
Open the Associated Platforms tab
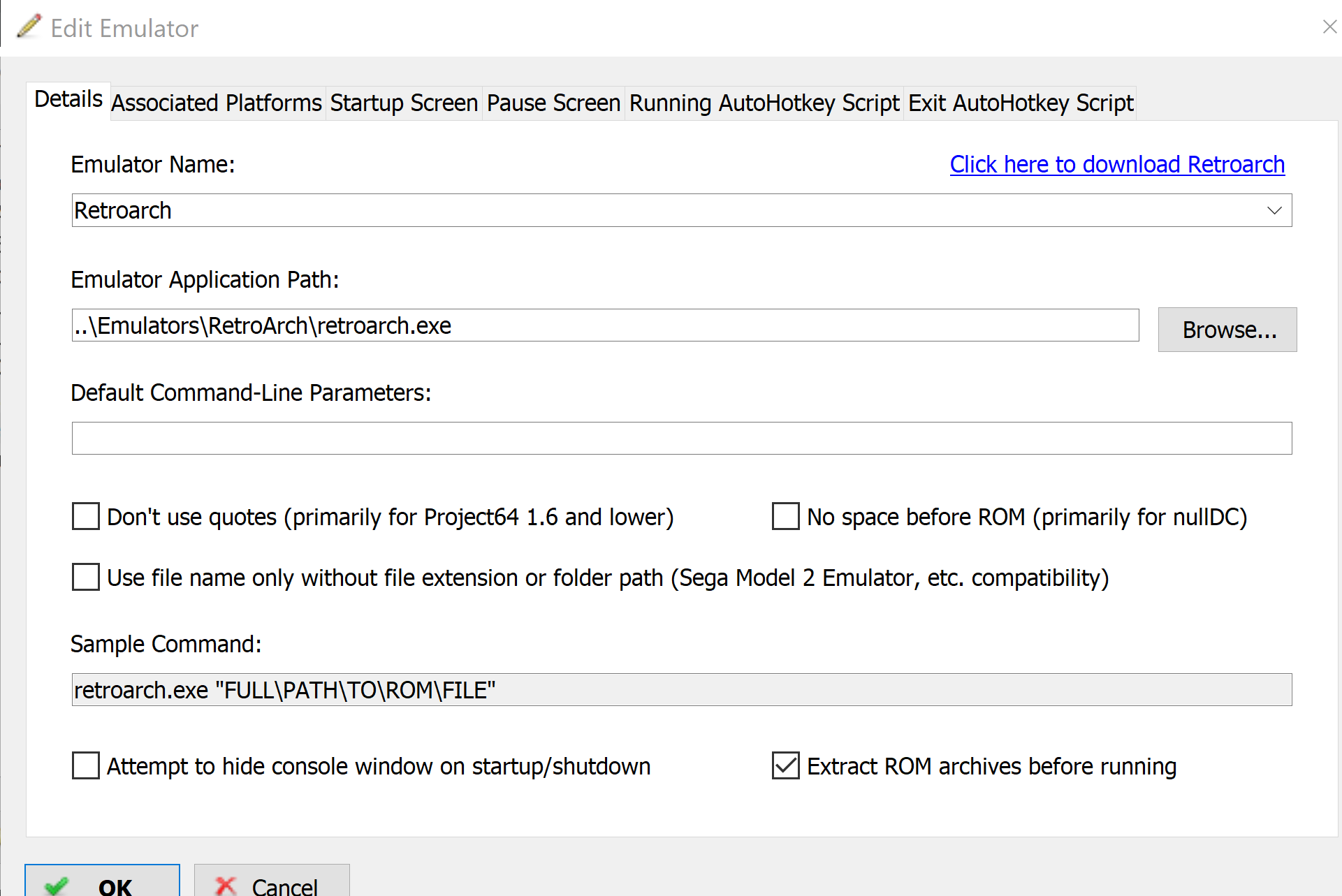[x=217, y=103]
